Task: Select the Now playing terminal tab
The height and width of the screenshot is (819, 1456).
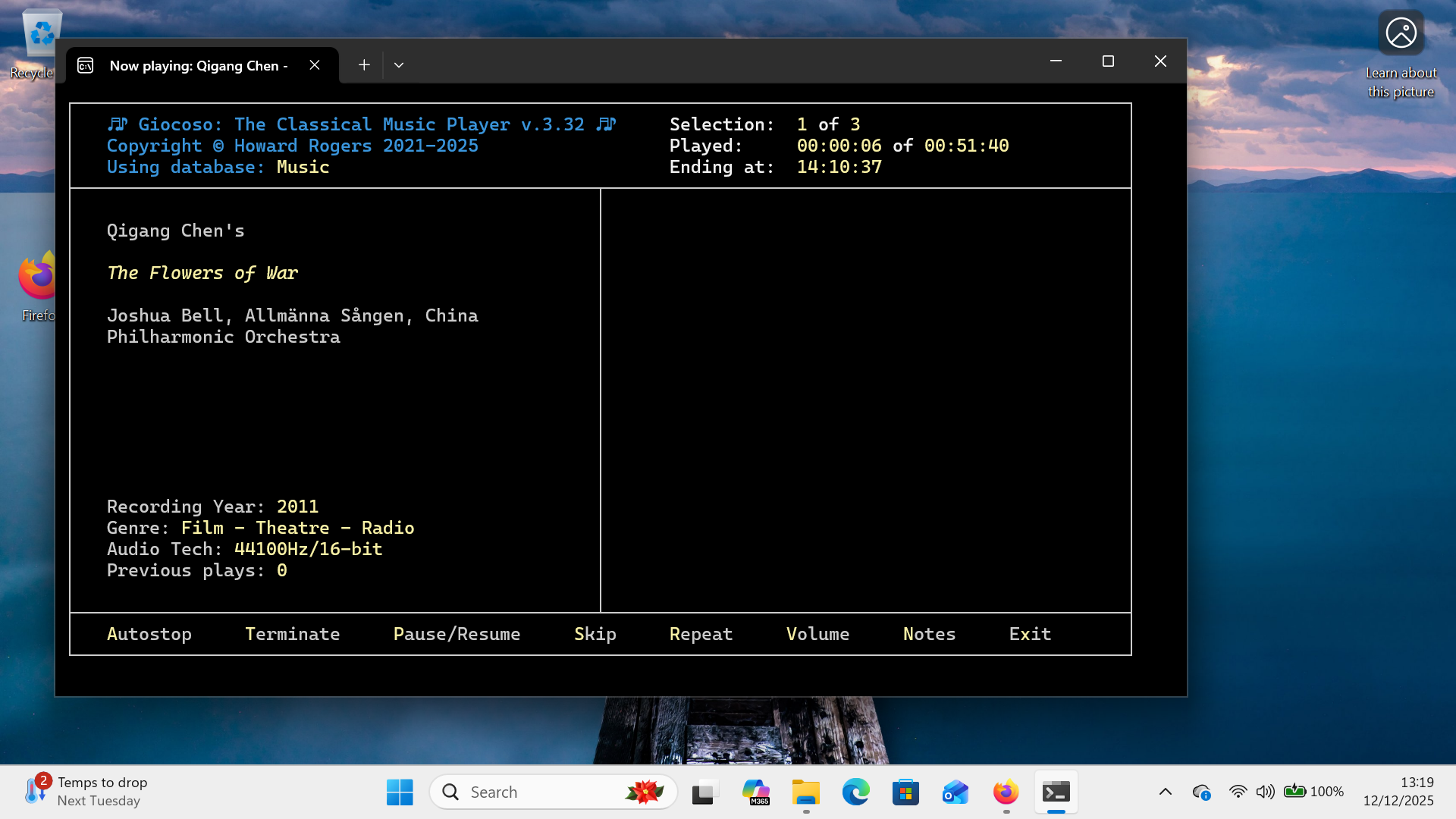Action: point(197,66)
